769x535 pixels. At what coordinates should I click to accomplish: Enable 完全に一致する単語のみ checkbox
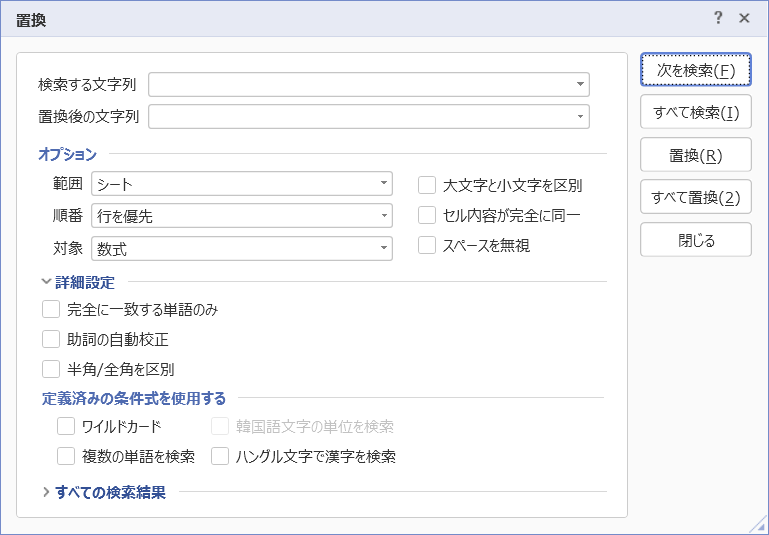(51, 310)
